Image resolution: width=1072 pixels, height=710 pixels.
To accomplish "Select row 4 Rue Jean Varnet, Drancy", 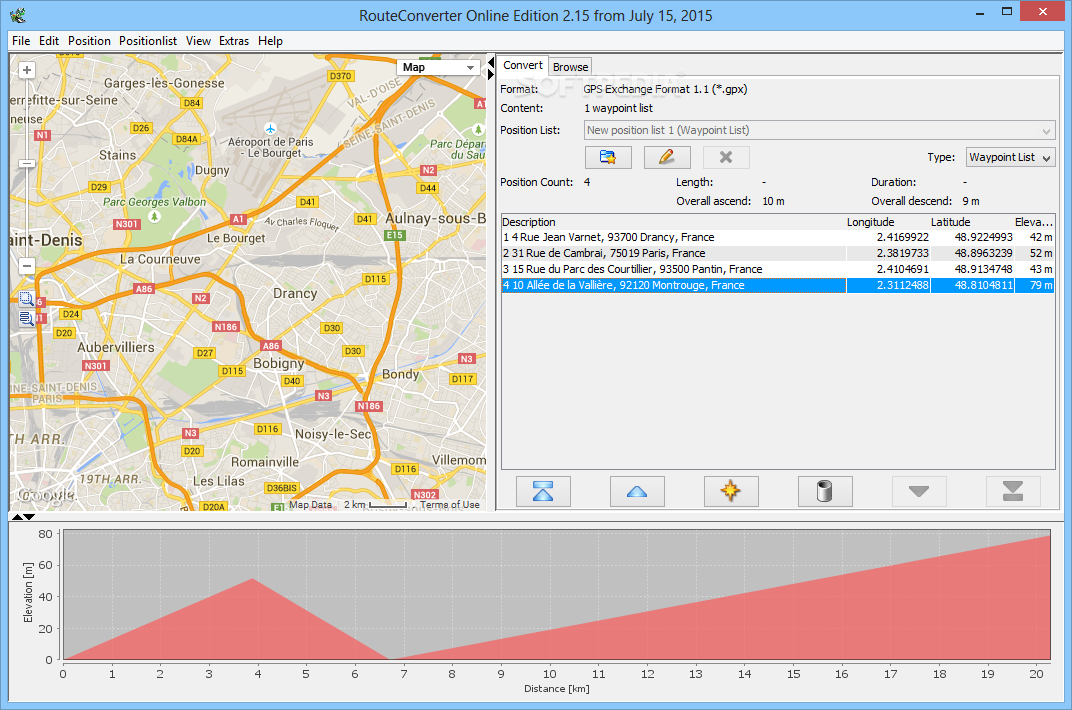I will click(777, 237).
